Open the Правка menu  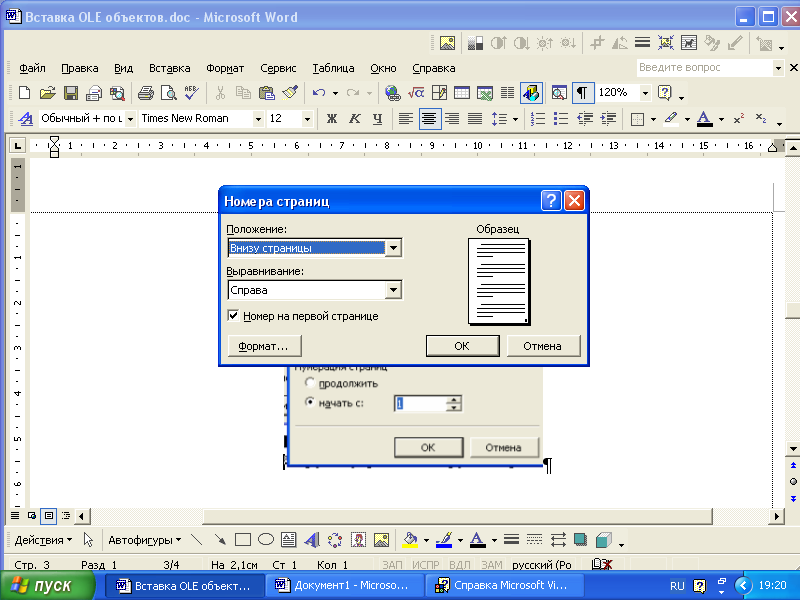80,68
